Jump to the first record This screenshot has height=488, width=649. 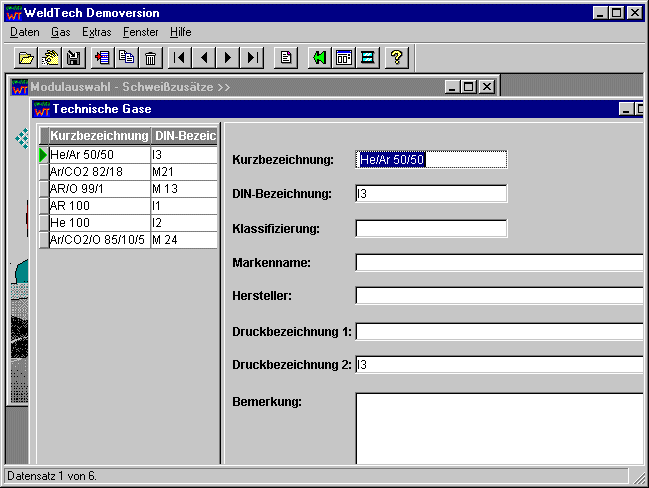pos(180,58)
